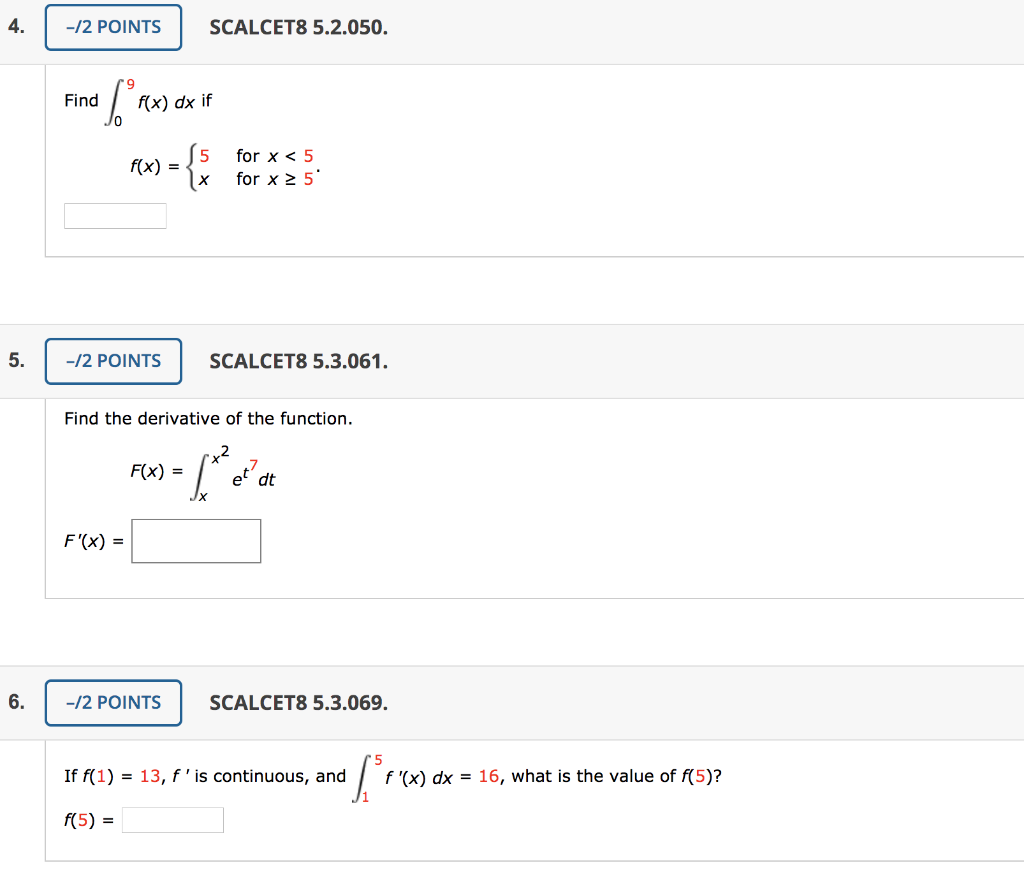Click the -/2 POINTS button for question 5

click(112, 361)
